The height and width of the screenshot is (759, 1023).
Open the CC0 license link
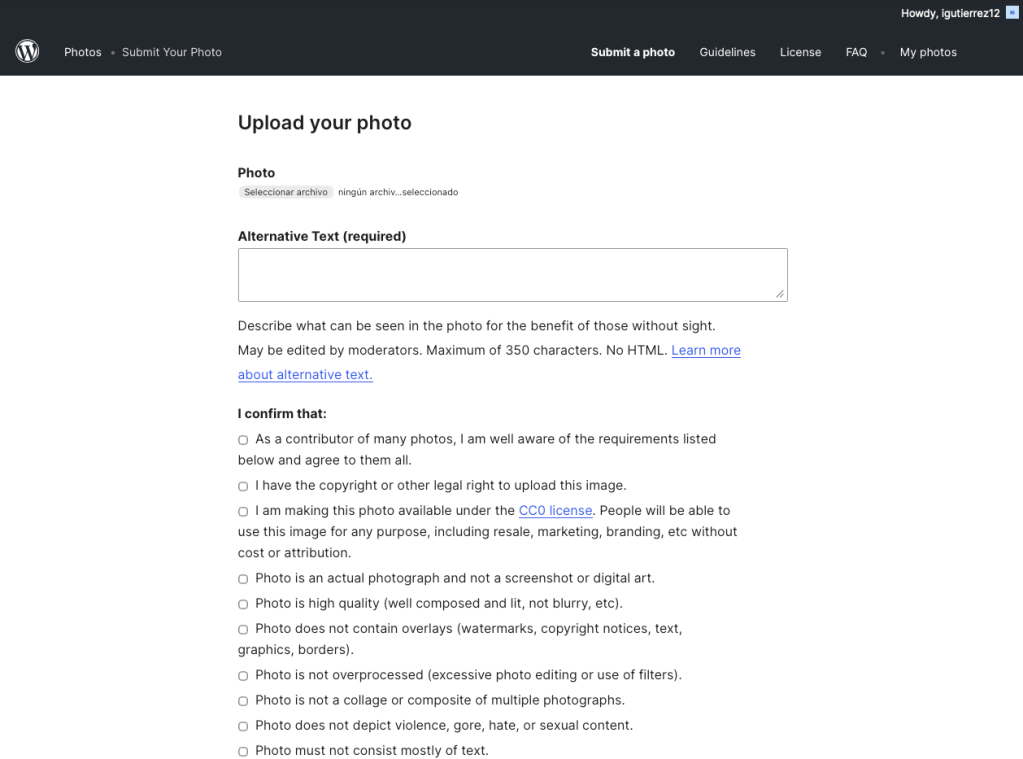(555, 510)
